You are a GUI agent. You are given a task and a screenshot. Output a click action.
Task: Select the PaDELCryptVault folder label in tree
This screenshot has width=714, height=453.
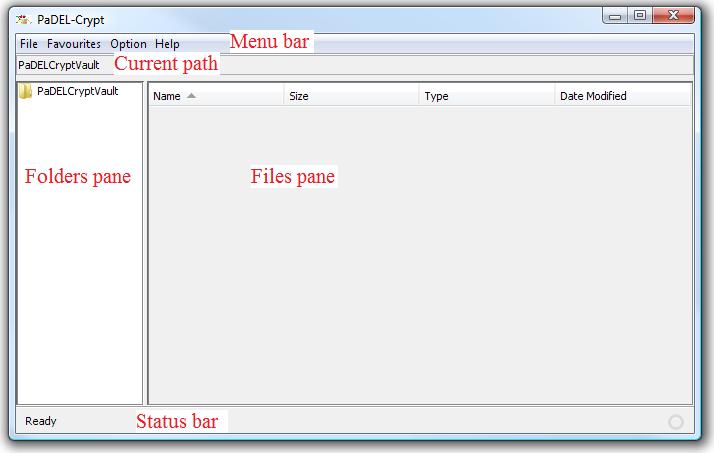77,91
